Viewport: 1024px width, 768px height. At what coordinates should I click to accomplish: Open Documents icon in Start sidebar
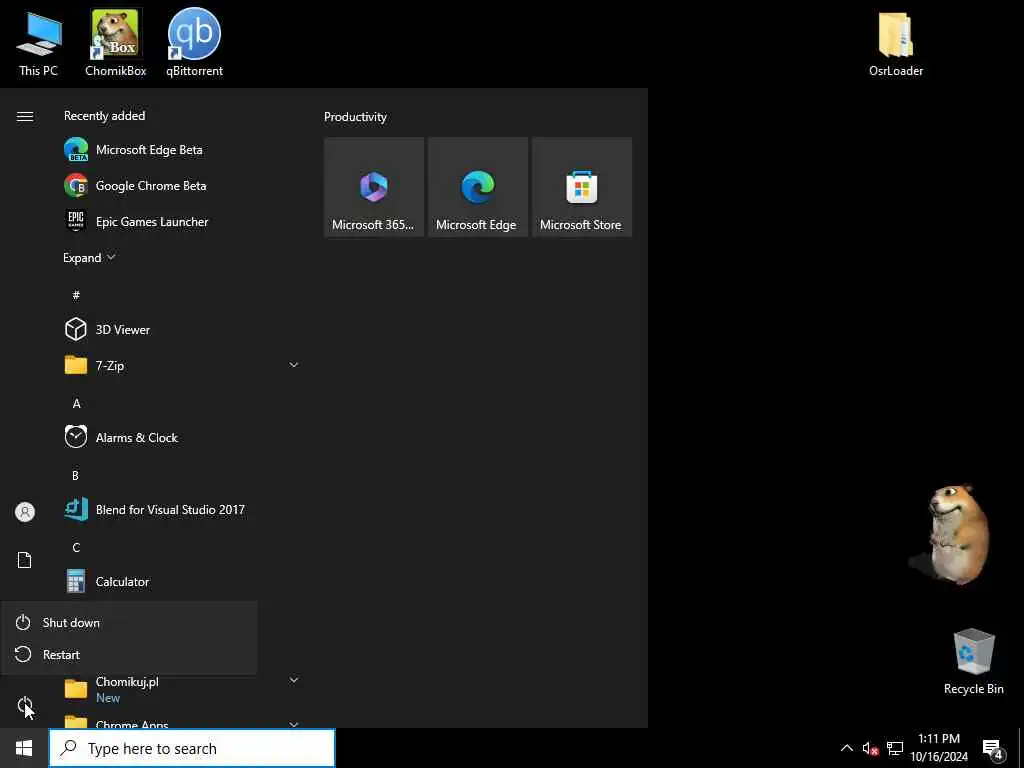click(x=25, y=560)
